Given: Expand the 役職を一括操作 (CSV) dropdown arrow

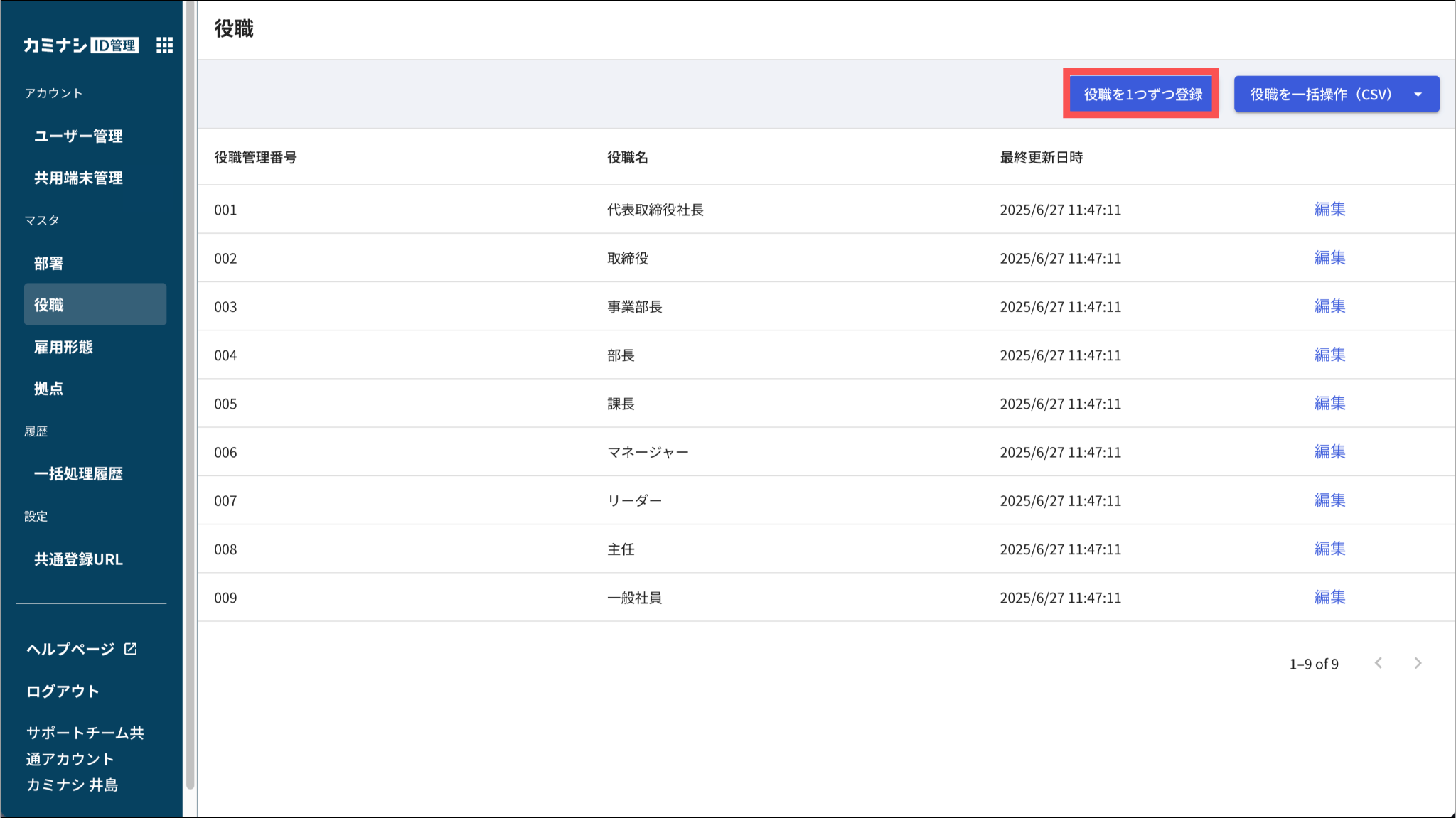Looking at the screenshot, I should 1418,95.
